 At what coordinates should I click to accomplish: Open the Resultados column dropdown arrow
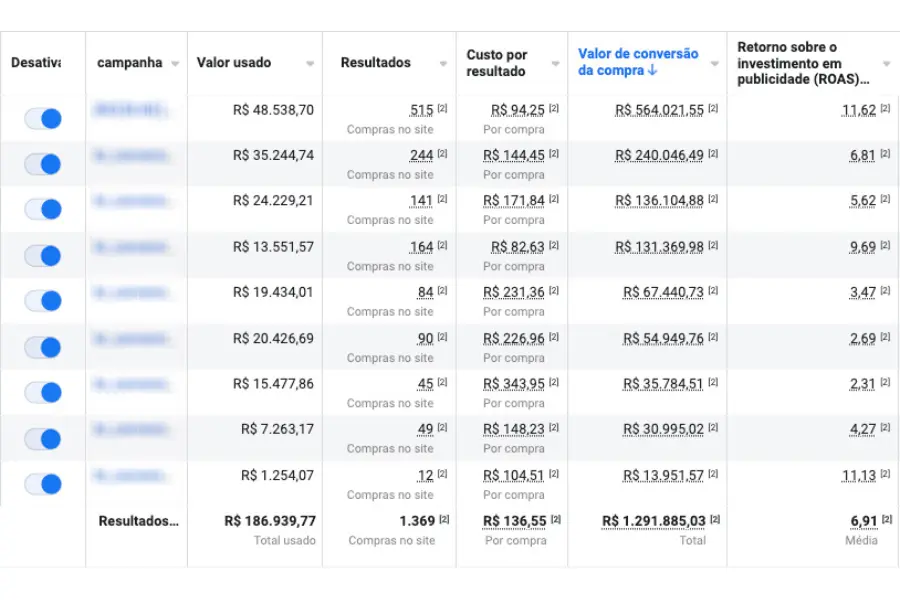(444, 63)
